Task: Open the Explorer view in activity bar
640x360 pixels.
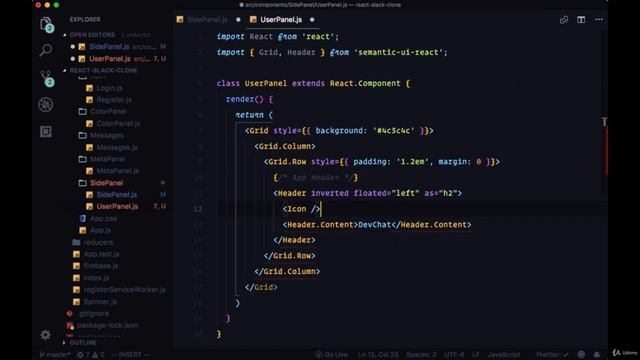Action: coord(46,24)
